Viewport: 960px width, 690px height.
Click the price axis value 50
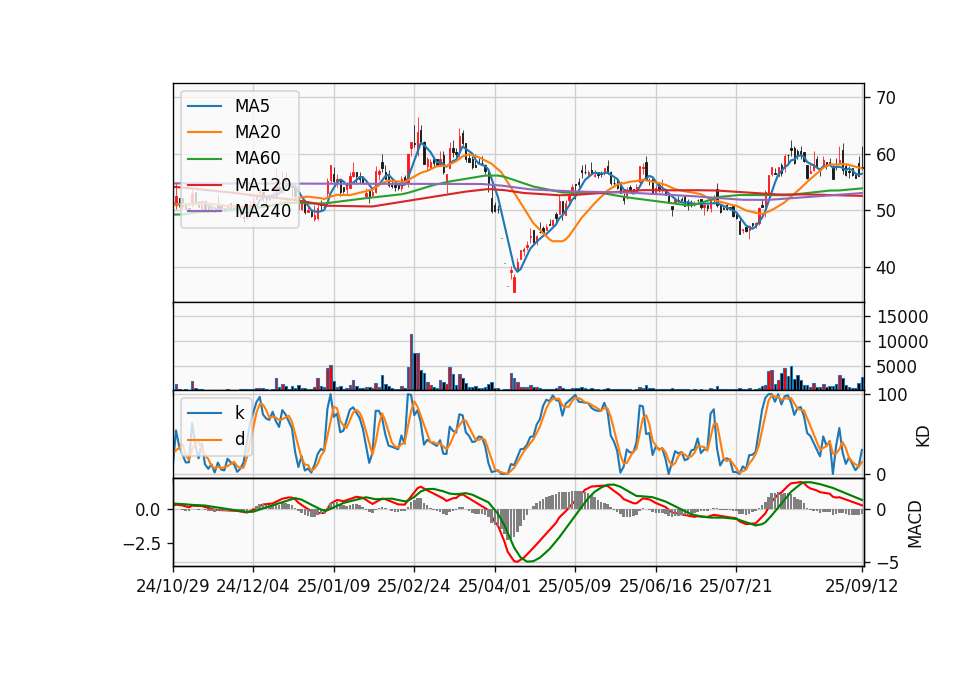886,211
